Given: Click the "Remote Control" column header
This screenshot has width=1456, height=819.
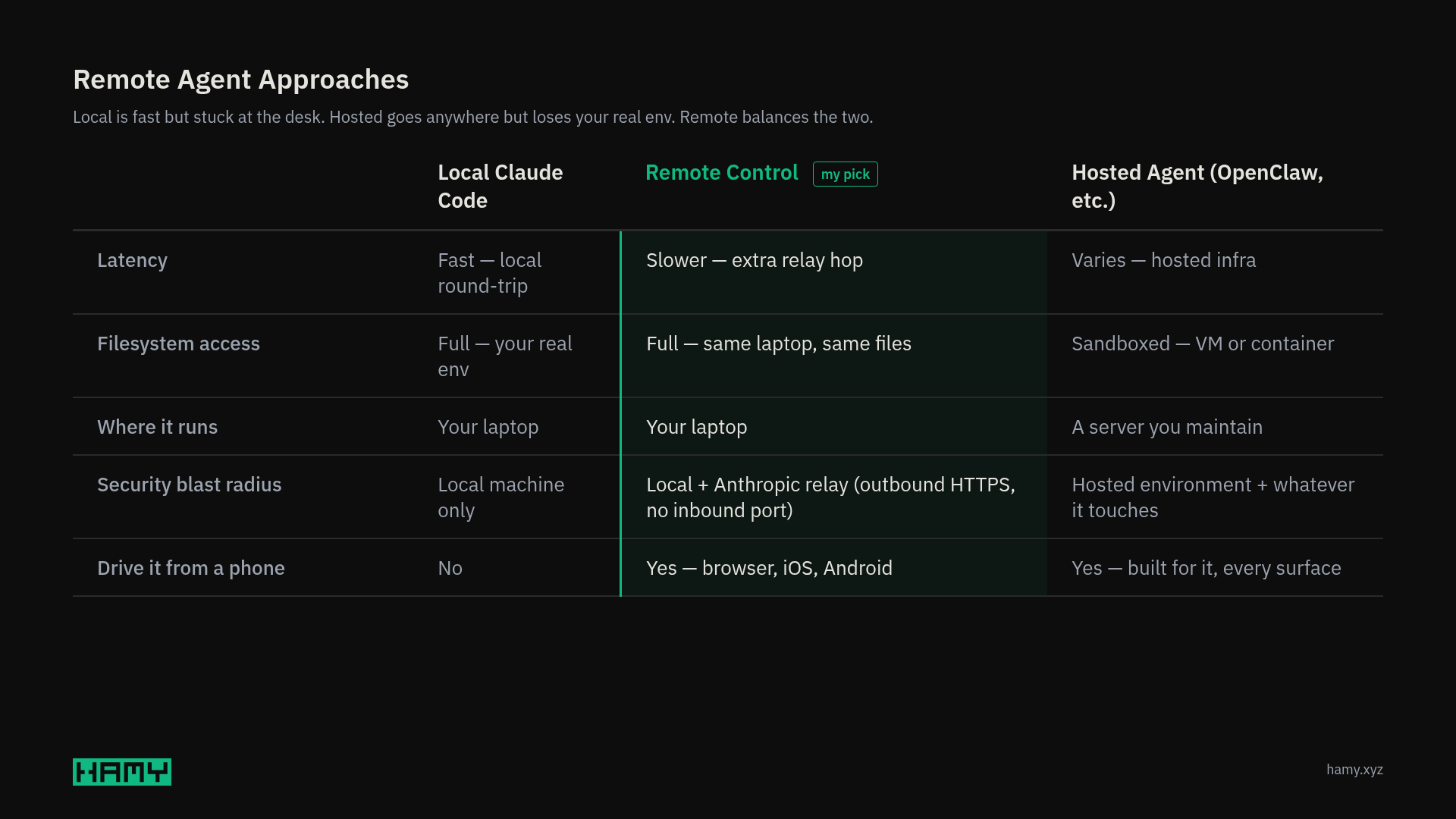Looking at the screenshot, I should [721, 173].
